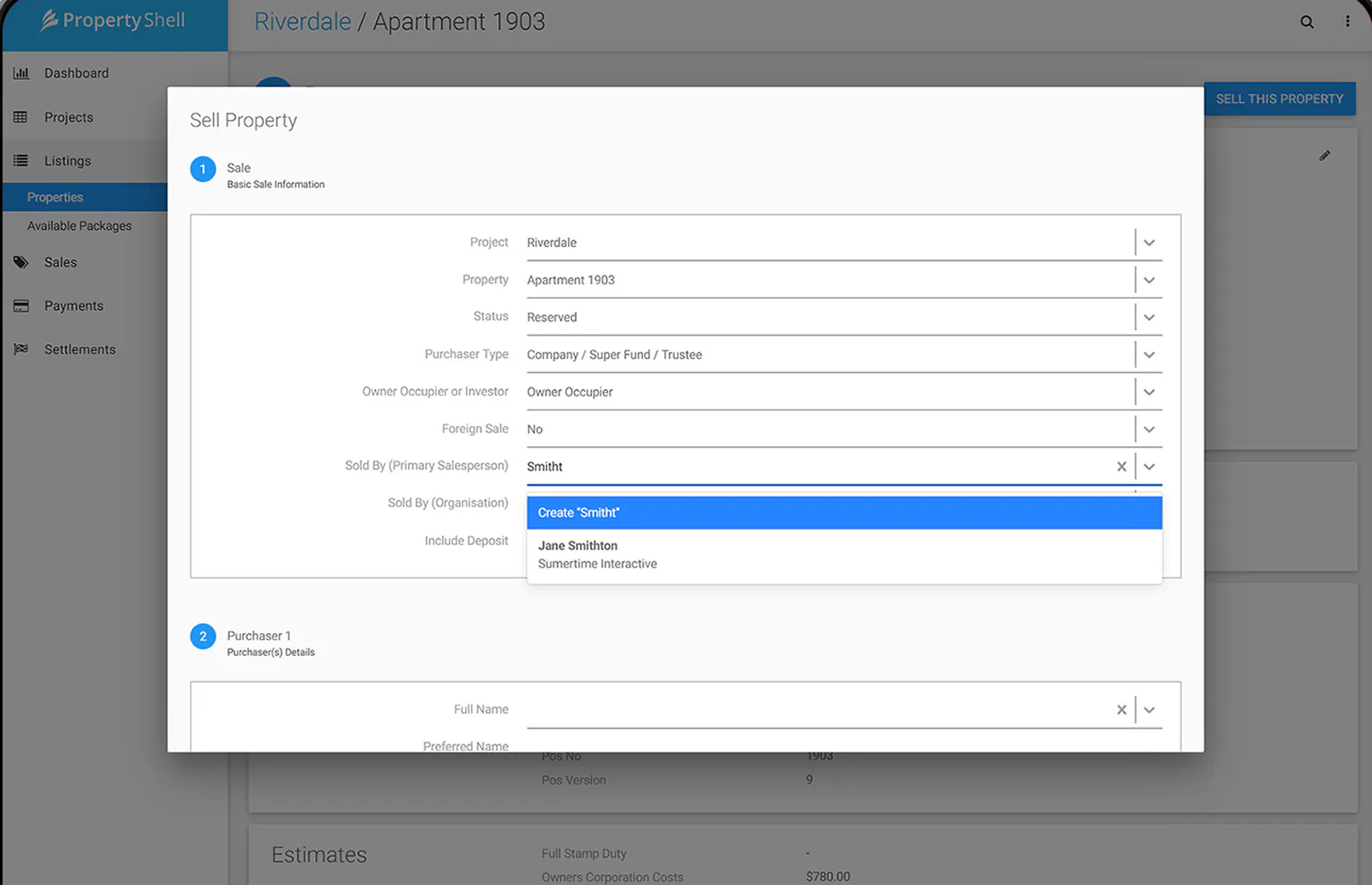Viewport: 1372px width, 885px height.
Task: Expand the Project dropdown arrow
Action: pos(1149,243)
